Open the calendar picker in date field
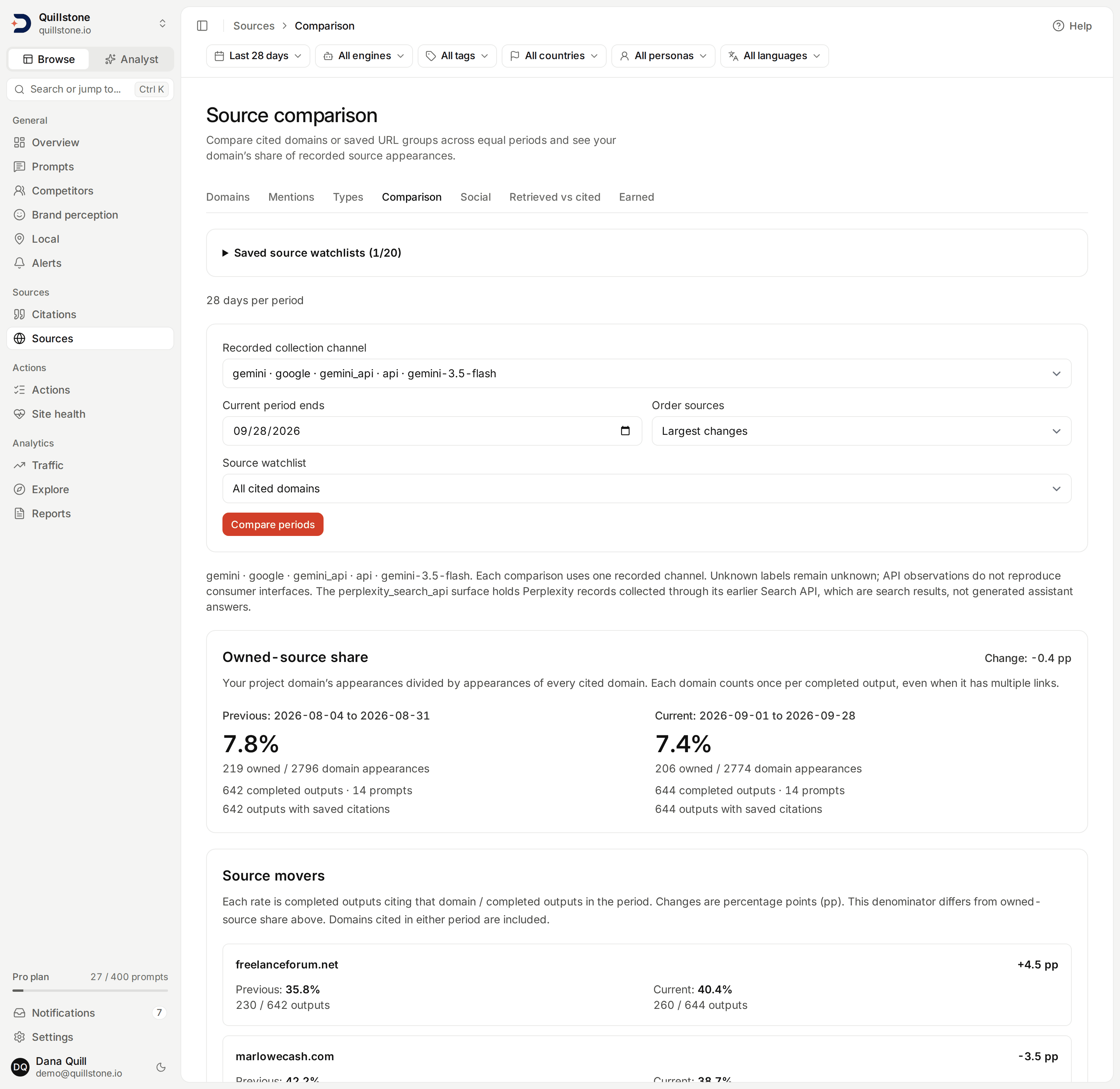 [x=625, y=431]
